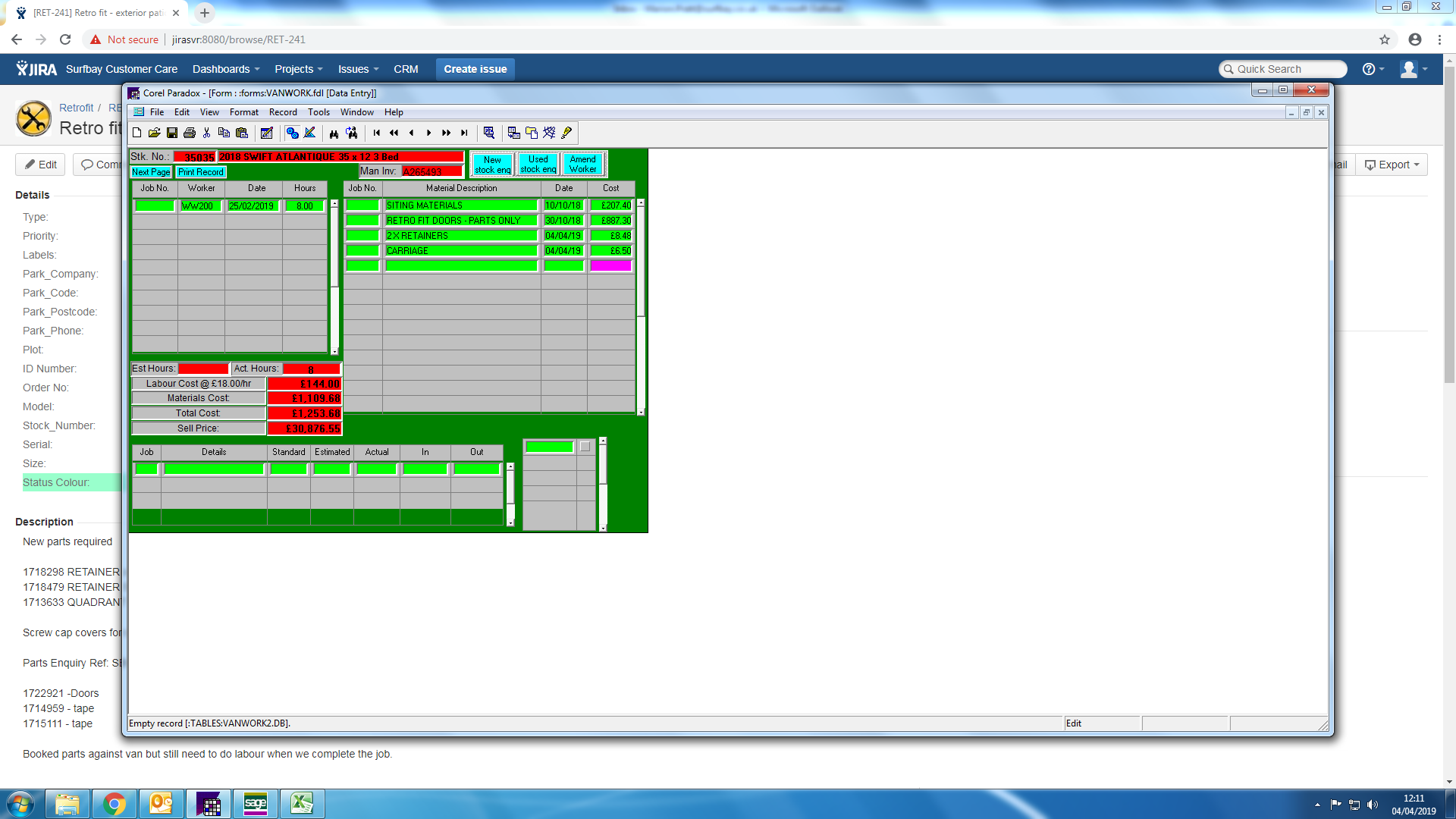Screen dimensions: 1456x819
Task: Click the Open folder toolbar icon
Action: (154, 133)
